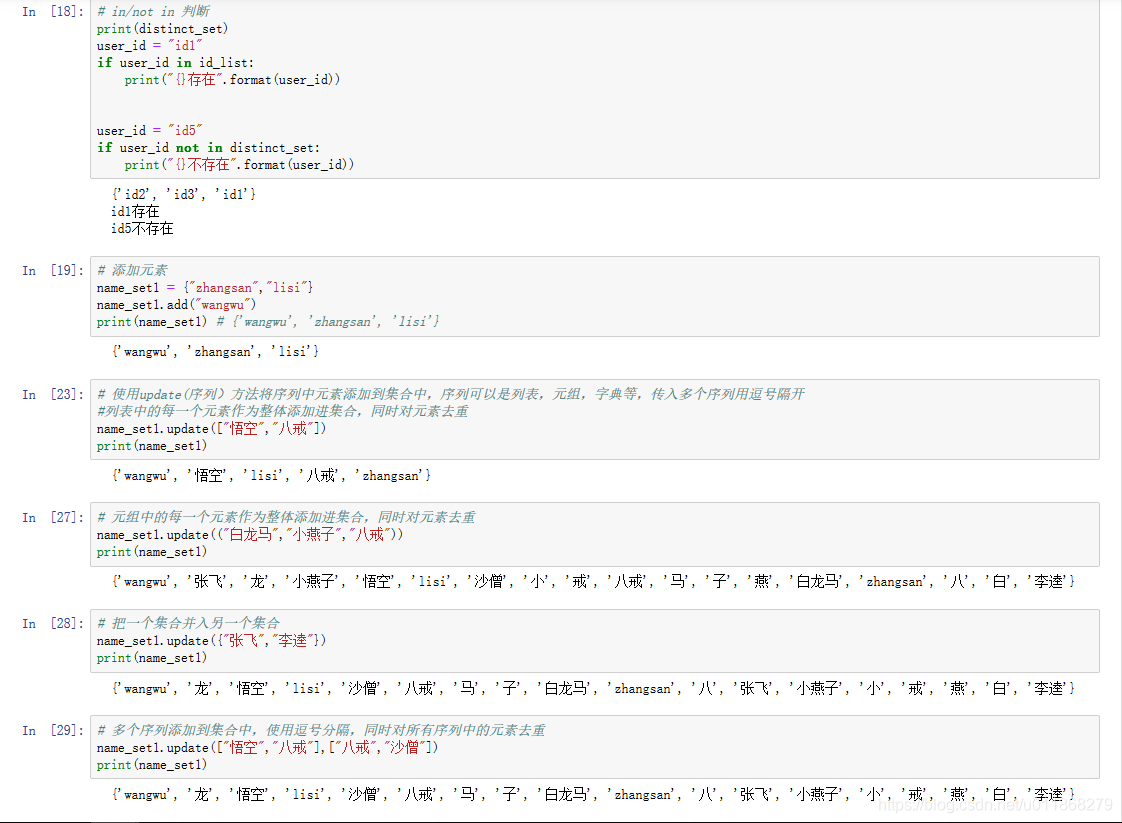Click output {'id2', 'id3', 'id1'}

(184, 195)
